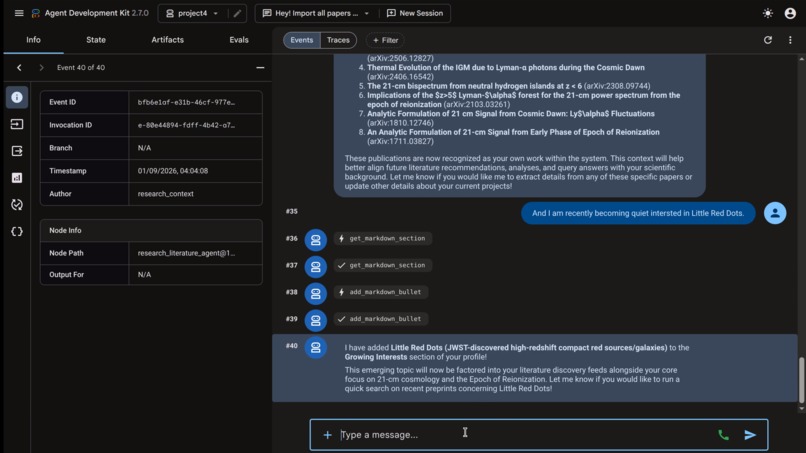The image size is (806, 453).
Task: Go to previous event with left chevron
Action: coord(19,68)
